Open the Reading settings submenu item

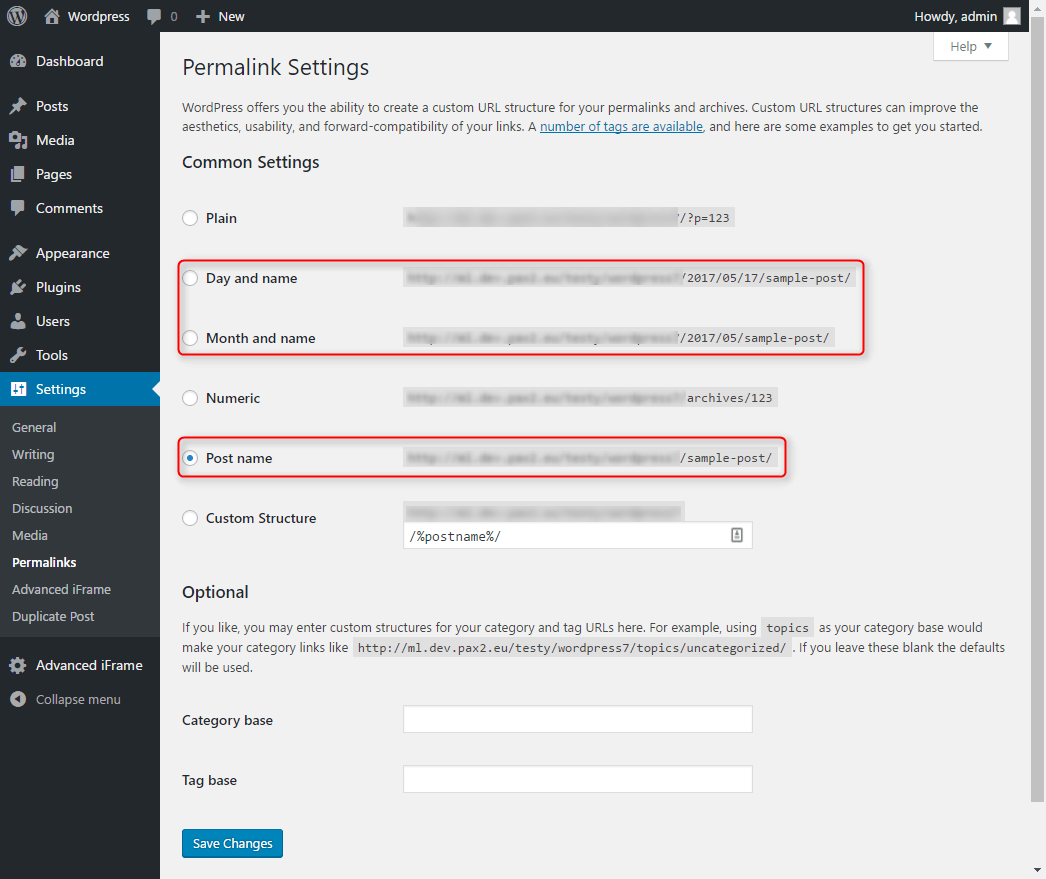(x=35, y=481)
